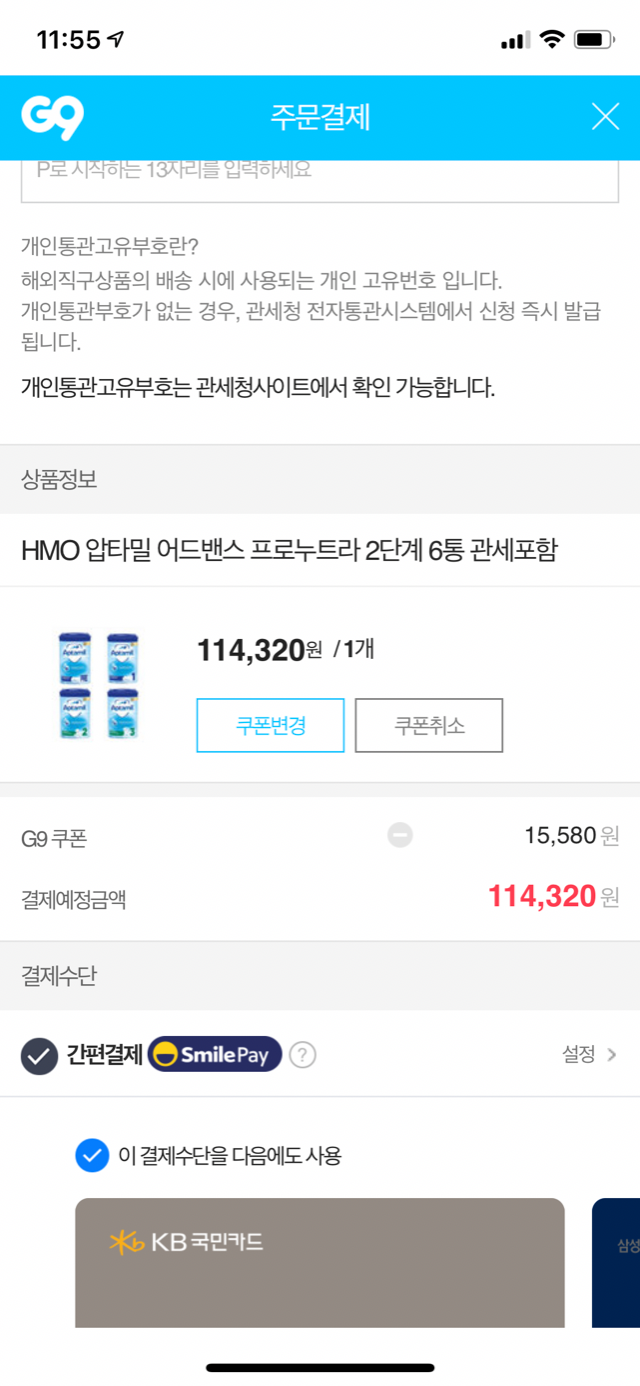The height and width of the screenshot is (1386, 640).
Task: Toggle the 간편결제 payment method checkmark
Action: pyautogui.click(x=40, y=1056)
